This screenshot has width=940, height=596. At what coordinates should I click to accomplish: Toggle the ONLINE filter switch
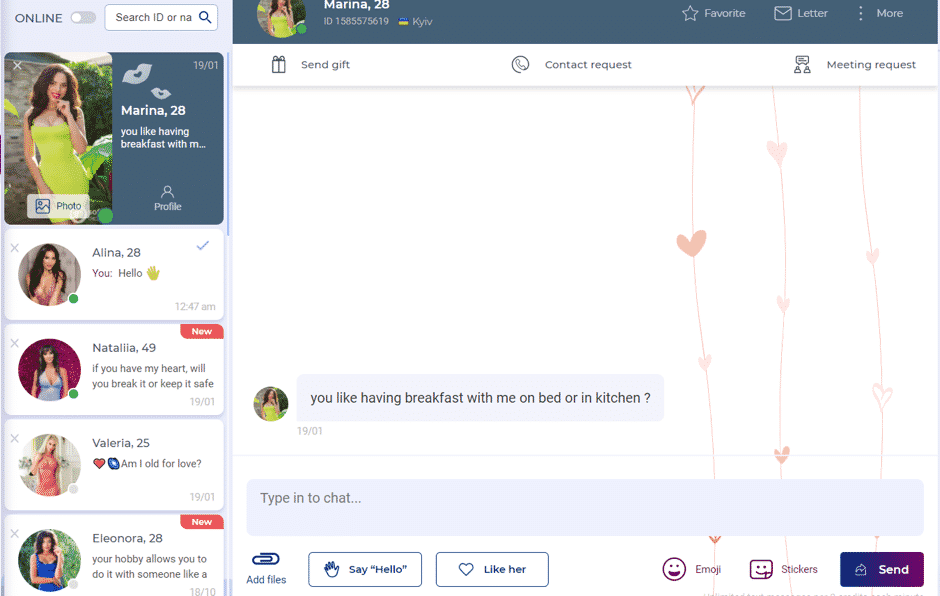83,17
